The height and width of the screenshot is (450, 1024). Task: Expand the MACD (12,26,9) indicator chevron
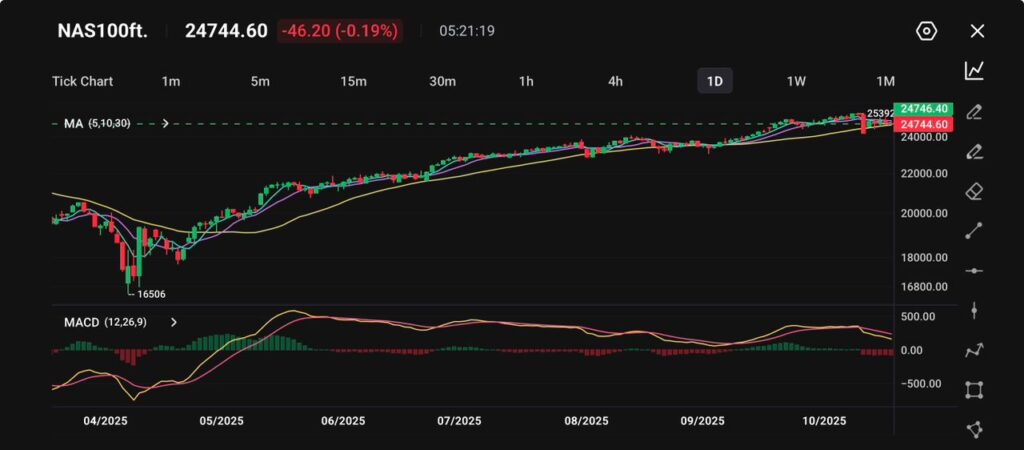[174, 323]
